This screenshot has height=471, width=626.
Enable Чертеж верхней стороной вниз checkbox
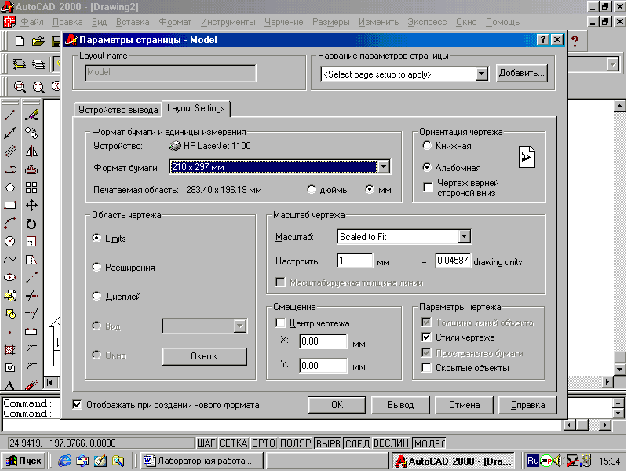[x=428, y=187]
